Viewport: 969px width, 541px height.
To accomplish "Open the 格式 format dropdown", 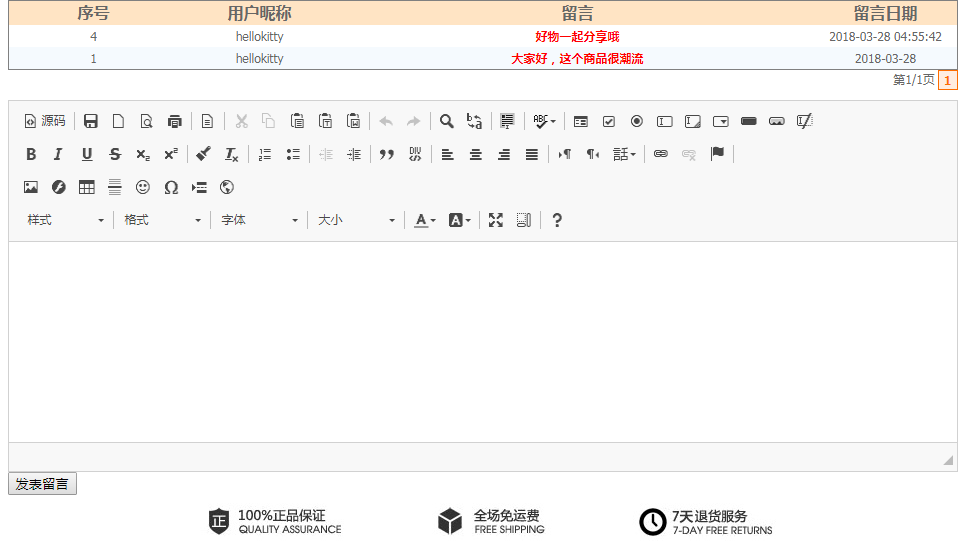I will 163,220.
